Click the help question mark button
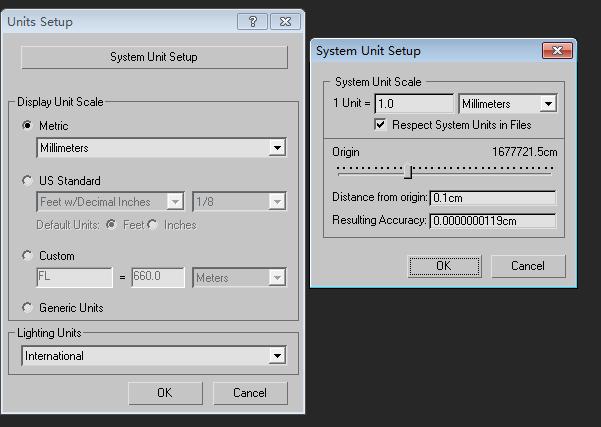This screenshot has width=601, height=427. (251, 21)
